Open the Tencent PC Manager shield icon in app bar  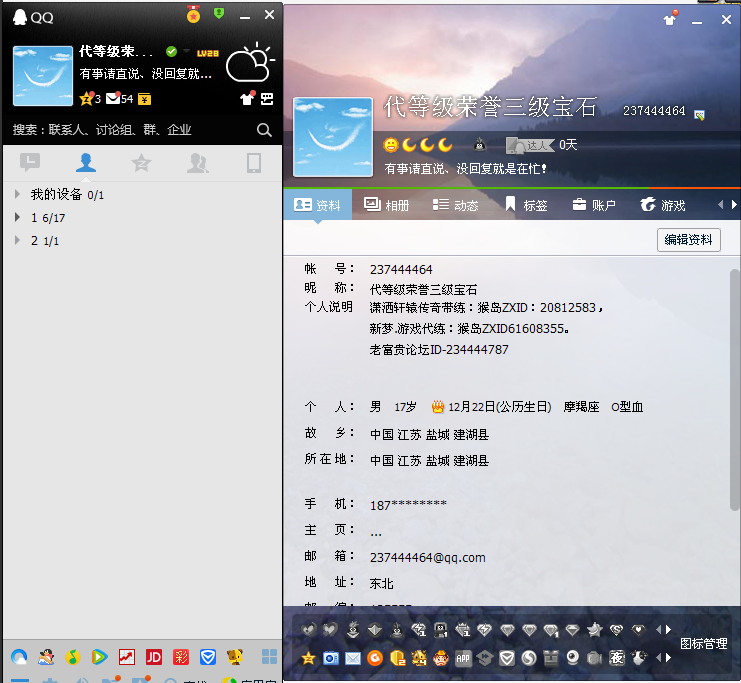coord(208,657)
